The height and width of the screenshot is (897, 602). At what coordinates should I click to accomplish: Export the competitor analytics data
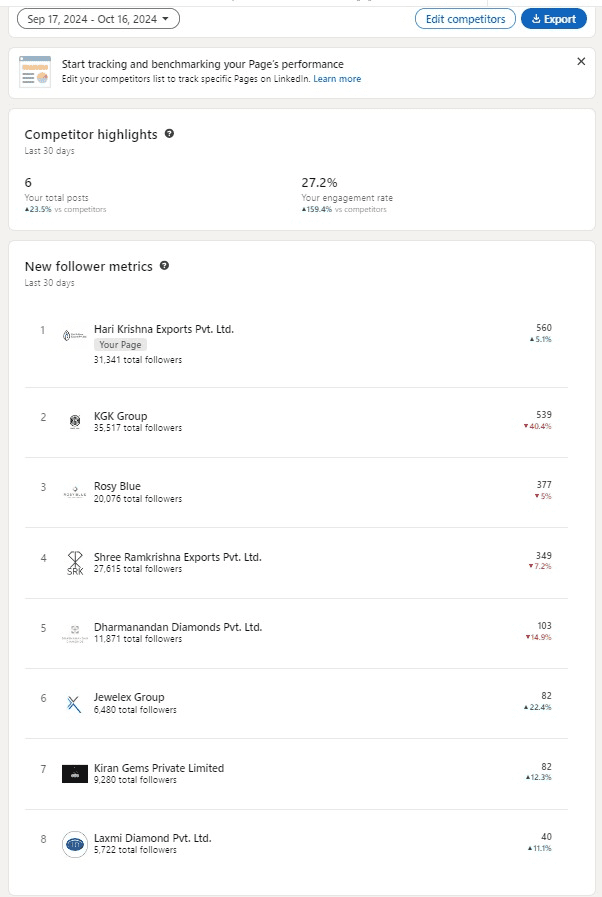(553, 19)
